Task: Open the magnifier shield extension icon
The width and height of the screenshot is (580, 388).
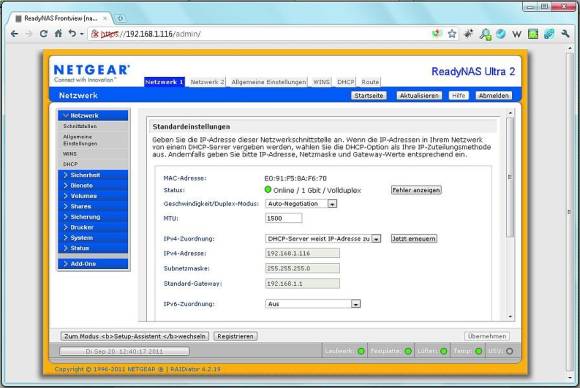Action: (x=485, y=34)
